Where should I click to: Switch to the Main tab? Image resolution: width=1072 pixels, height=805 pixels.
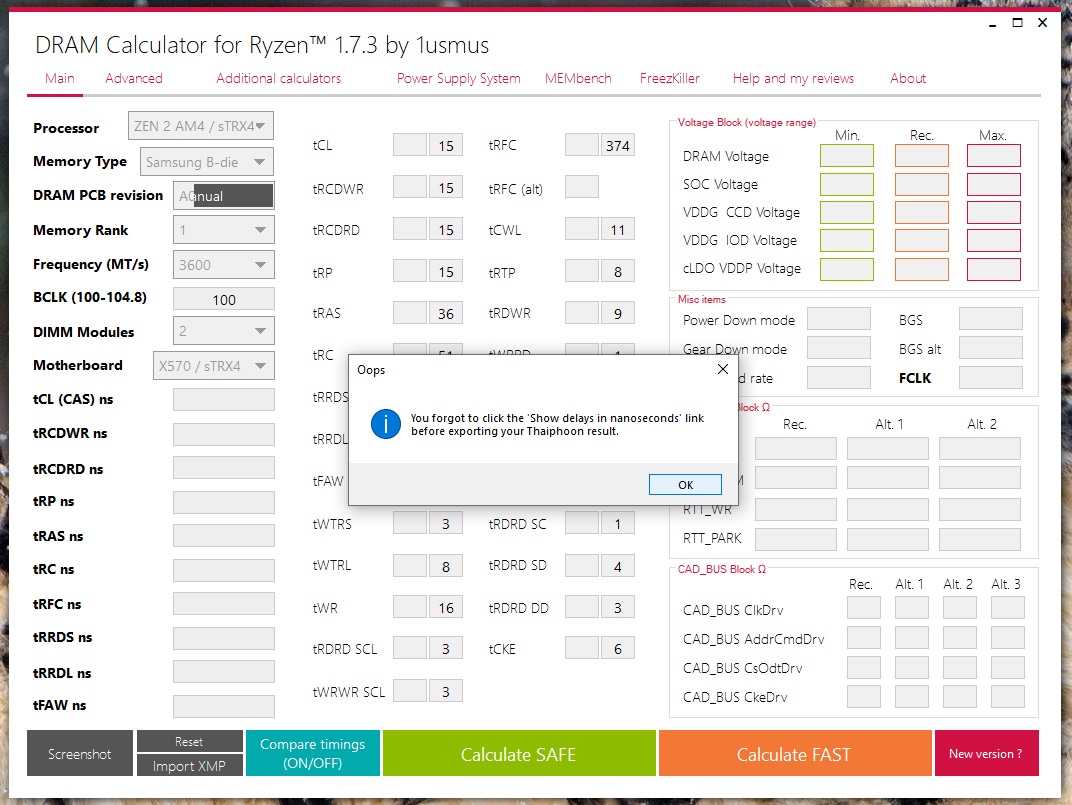(x=59, y=78)
